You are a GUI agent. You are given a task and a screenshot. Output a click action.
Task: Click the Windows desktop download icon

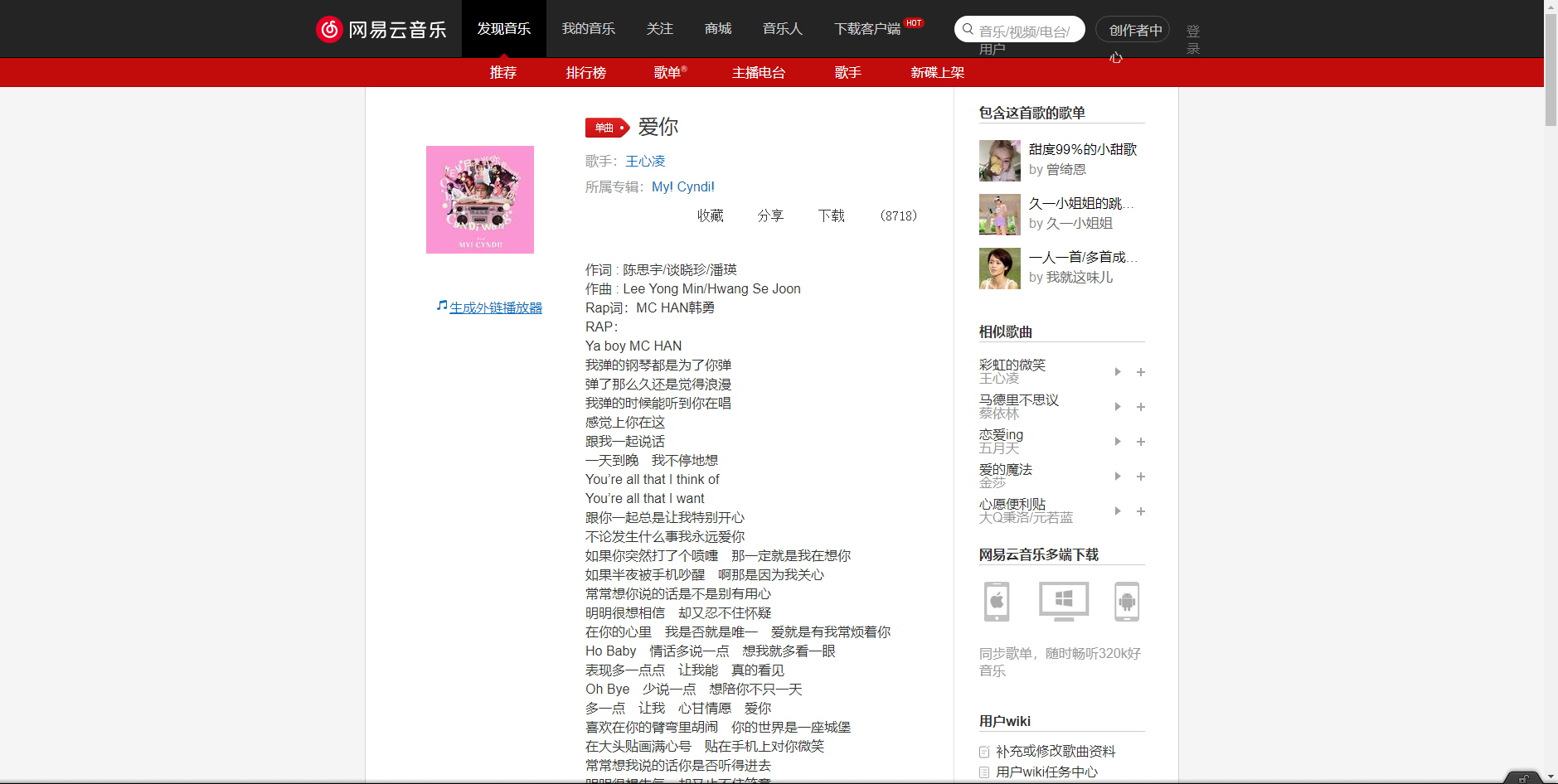(x=1062, y=602)
